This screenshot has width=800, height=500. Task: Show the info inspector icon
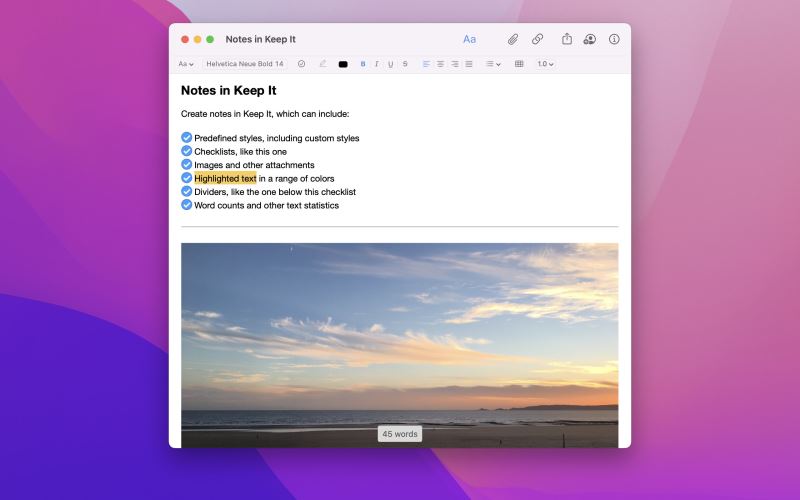pyautogui.click(x=614, y=39)
